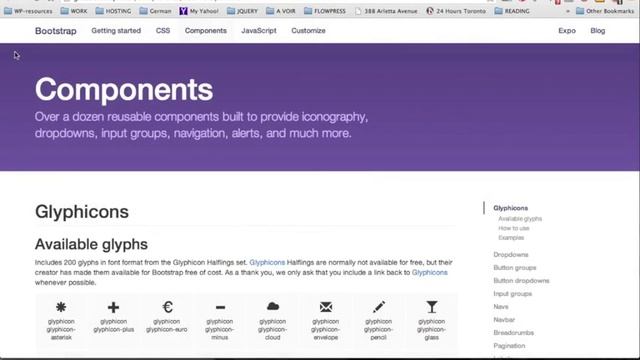This screenshot has width=640, height=360.
Task: Jump to Input groups in sidebar
Action: pyautogui.click(x=512, y=294)
